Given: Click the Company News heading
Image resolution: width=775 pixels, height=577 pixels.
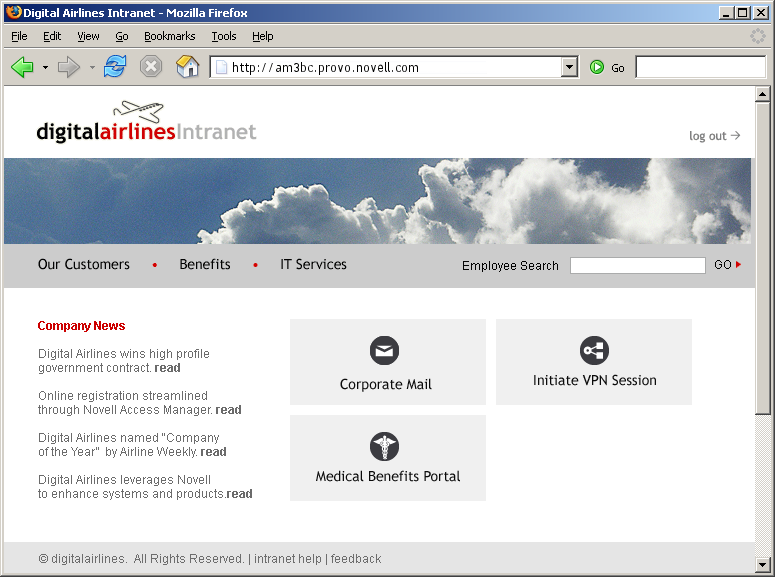Looking at the screenshot, I should pos(82,326).
